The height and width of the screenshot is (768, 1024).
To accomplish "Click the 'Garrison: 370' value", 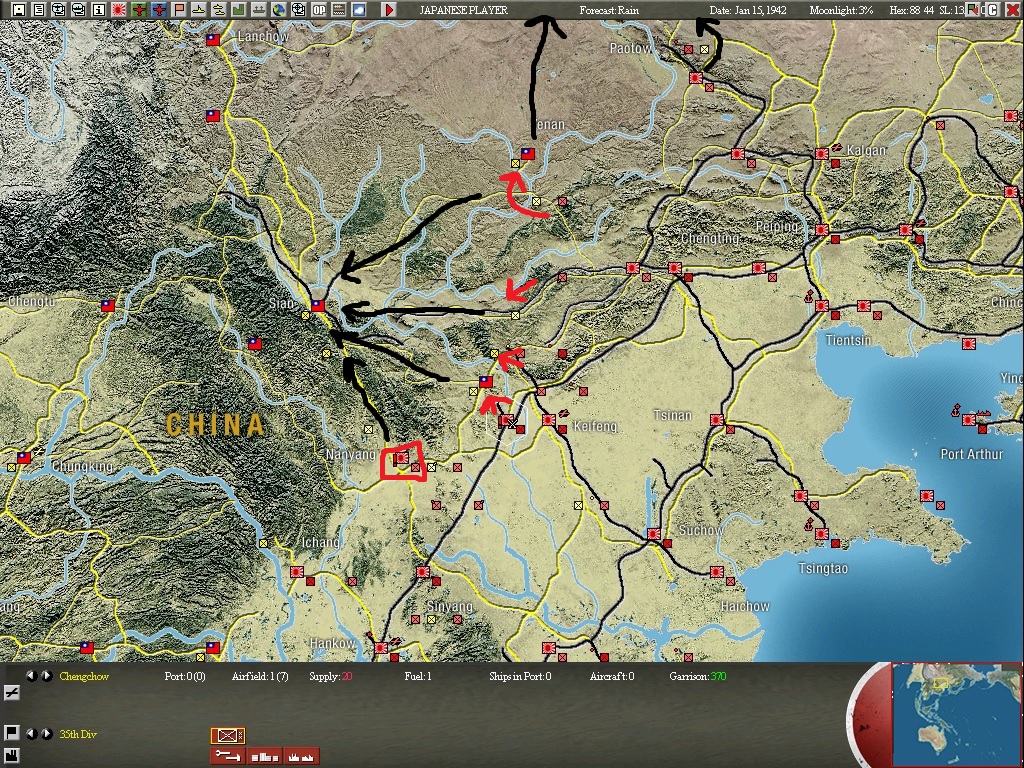I will tap(697, 677).
